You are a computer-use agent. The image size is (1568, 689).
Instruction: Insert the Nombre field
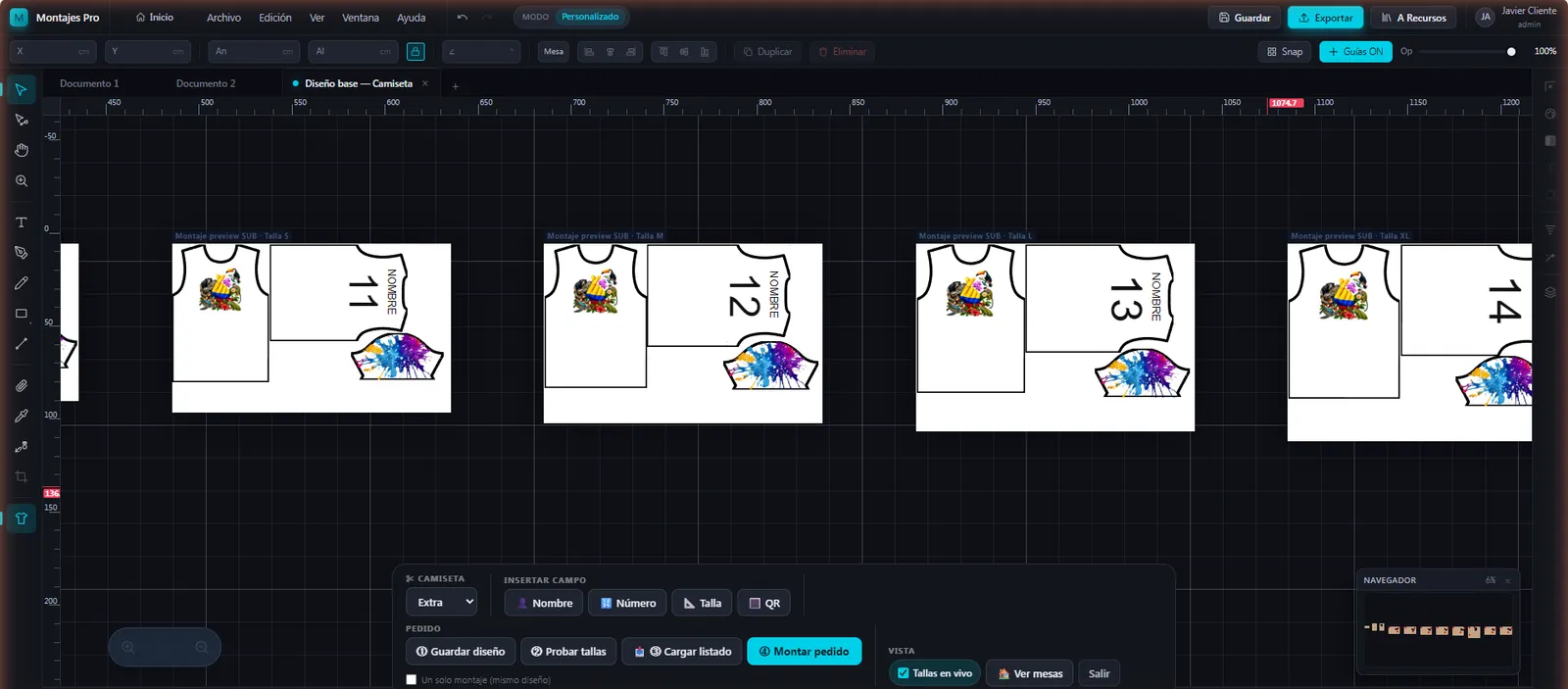pyautogui.click(x=544, y=603)
